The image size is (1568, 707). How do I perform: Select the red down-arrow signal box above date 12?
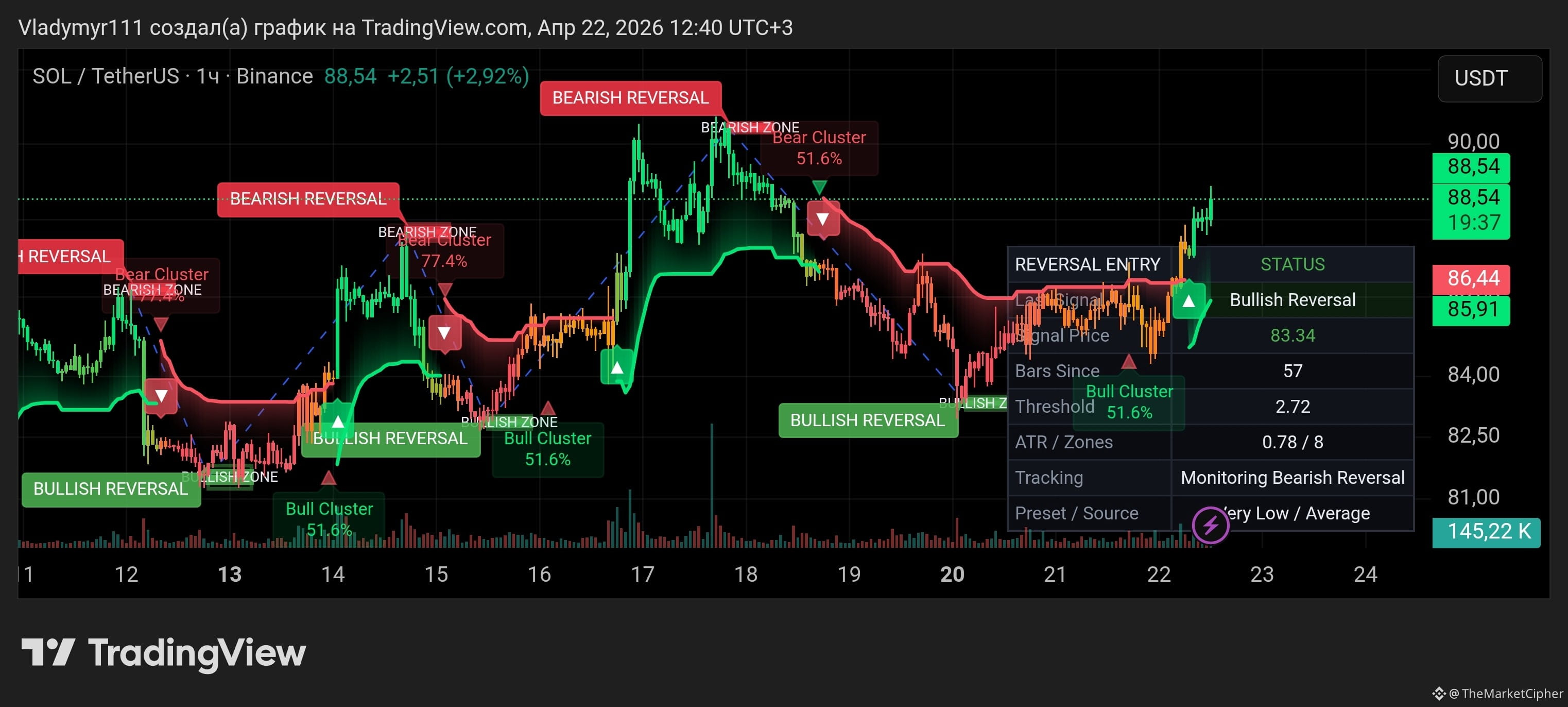(x=161, y=396)
